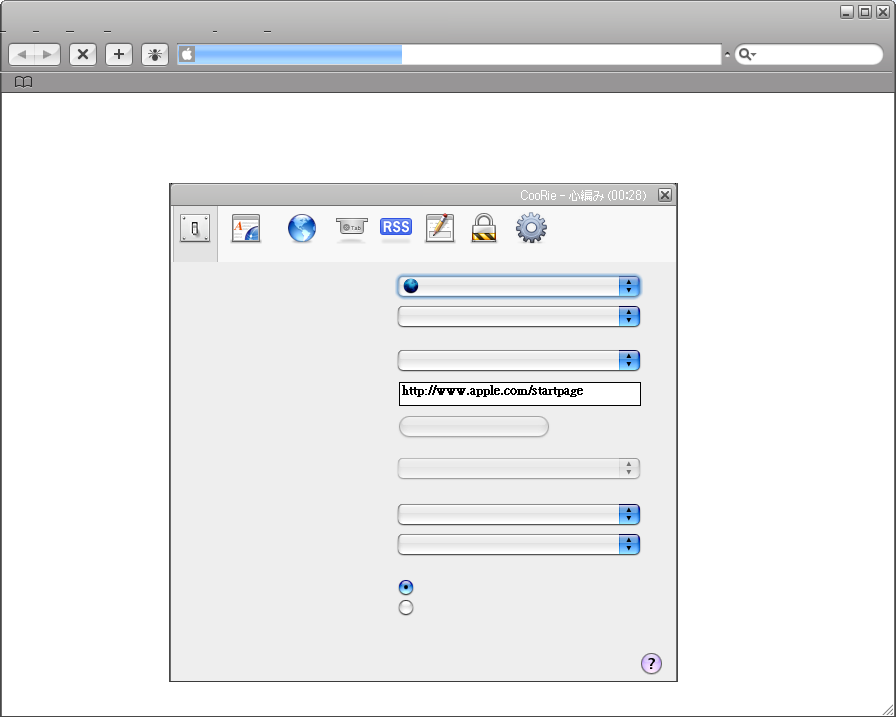896x717 pixels.
Task: Open Bookmarks preferences (globe icon)
Action: 302,229
